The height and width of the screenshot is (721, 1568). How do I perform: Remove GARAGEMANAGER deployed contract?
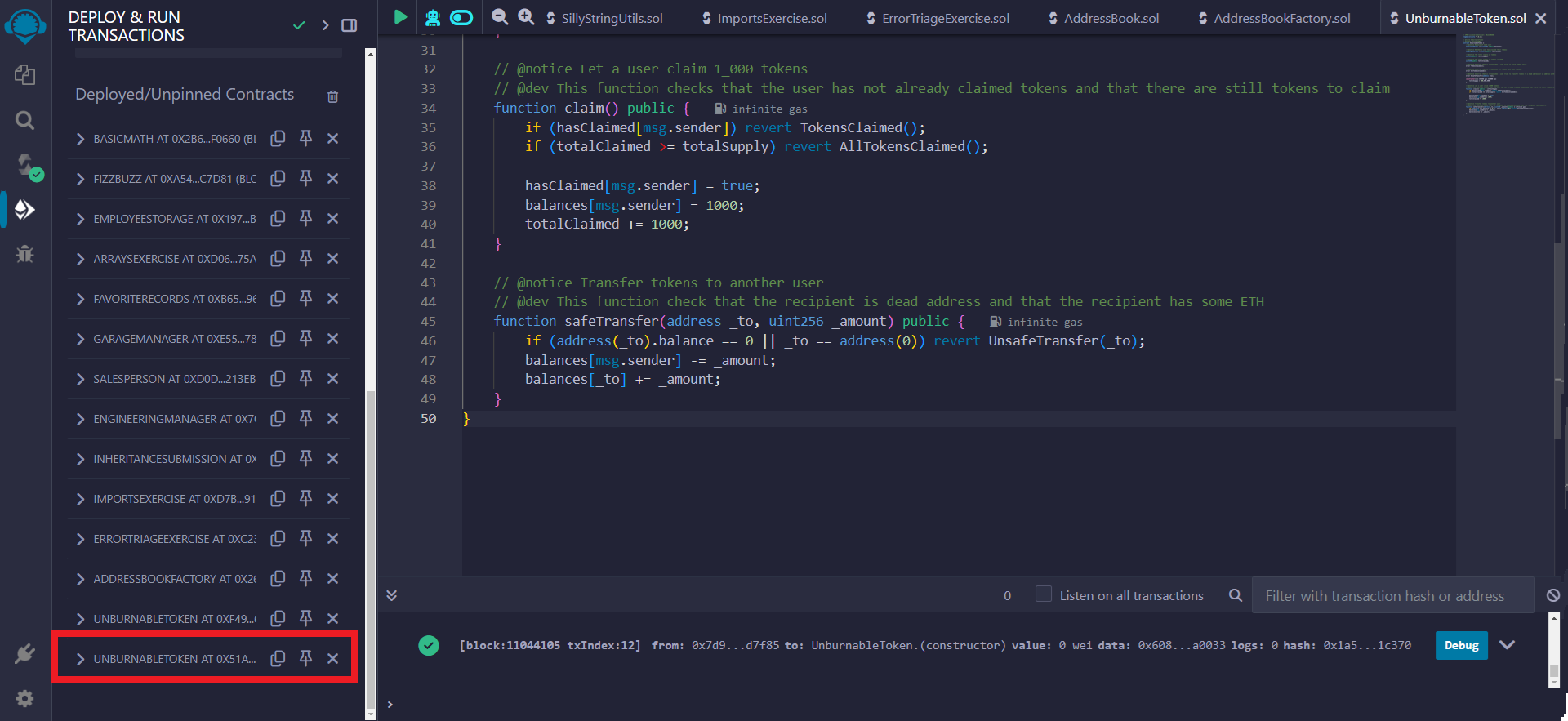(x=332, y=339)
